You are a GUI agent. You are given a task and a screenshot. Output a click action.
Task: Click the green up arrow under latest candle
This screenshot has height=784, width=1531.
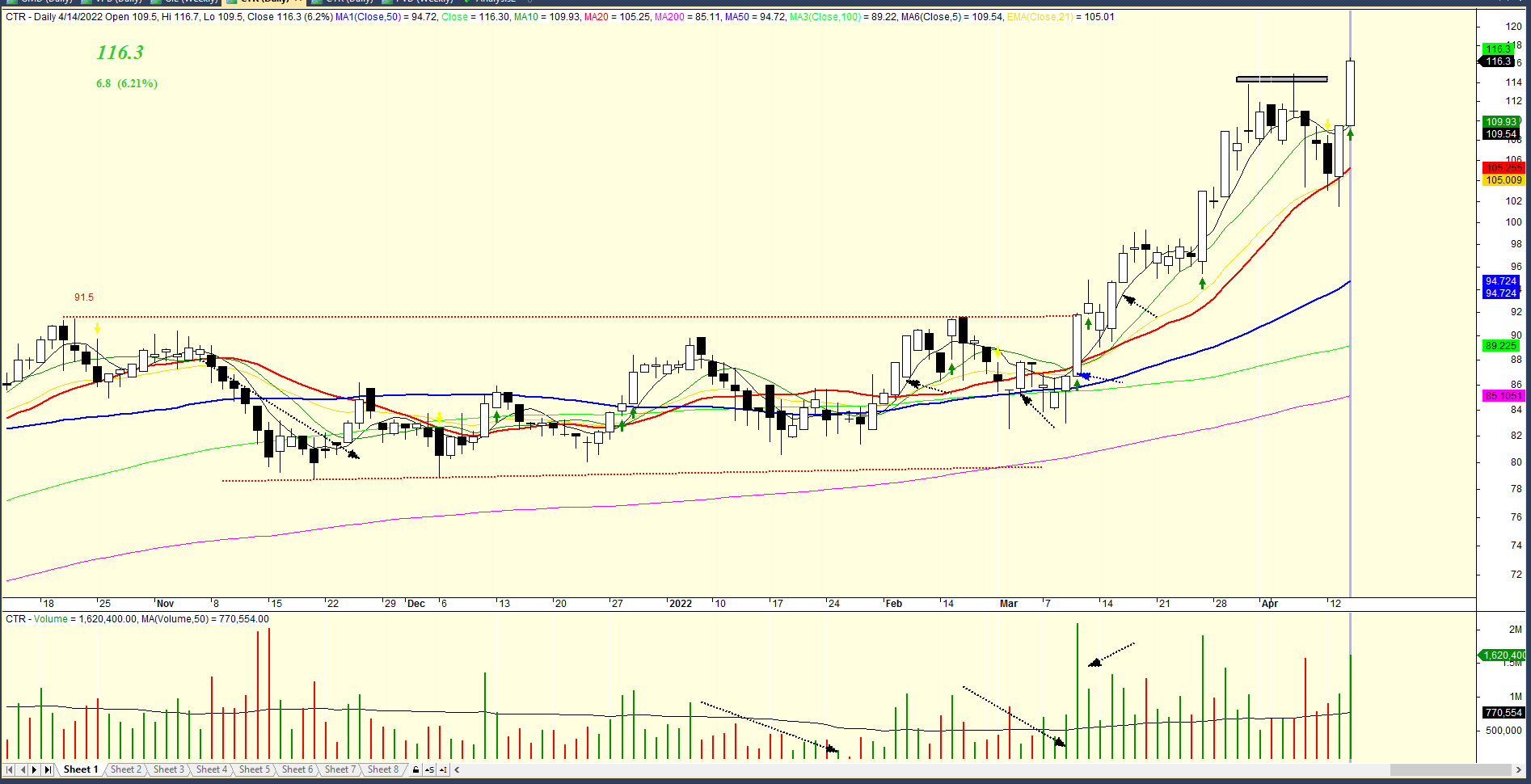click(1350, 135)
